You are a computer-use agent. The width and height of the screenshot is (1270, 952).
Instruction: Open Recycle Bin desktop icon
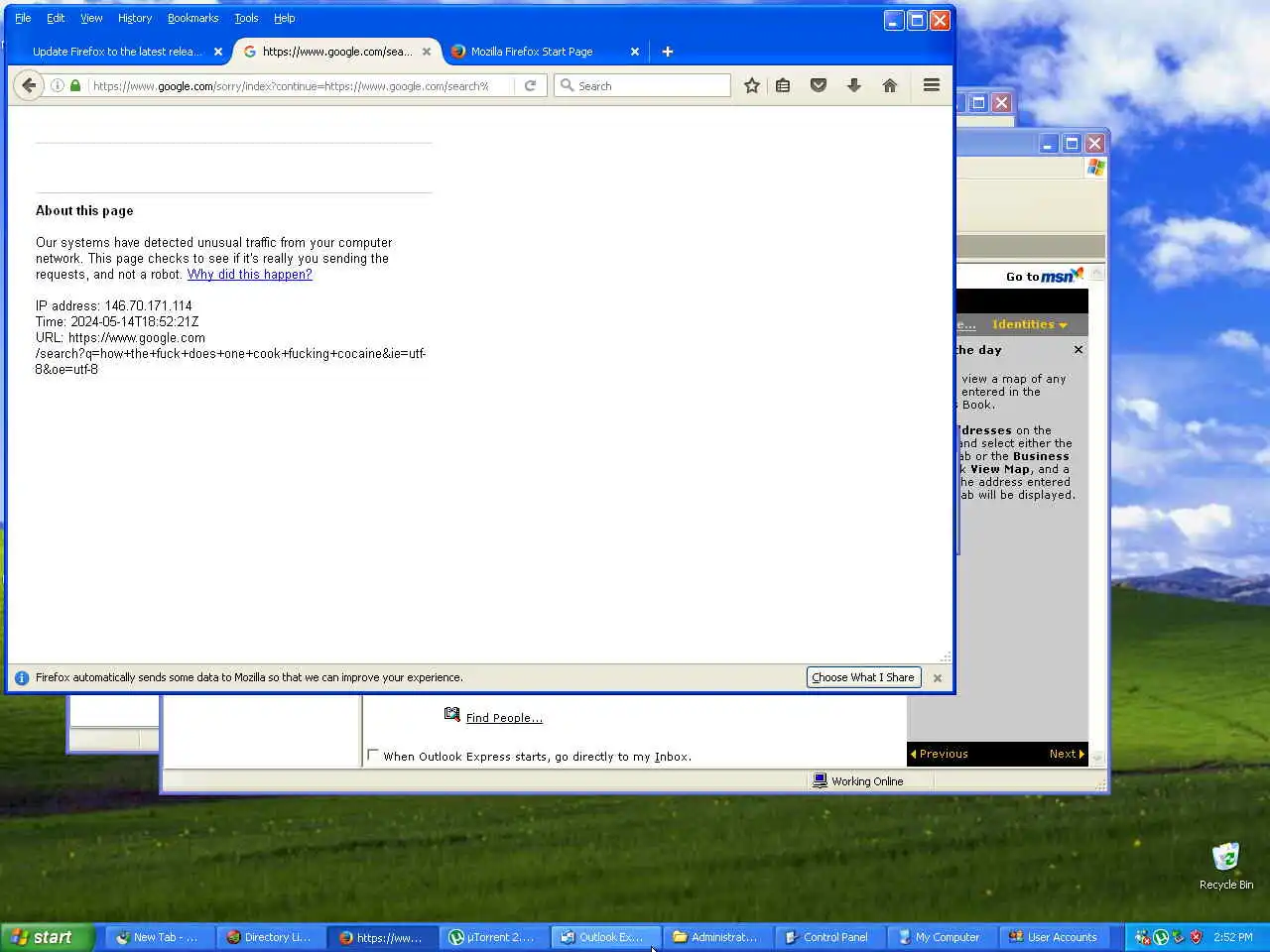coord(1226,866)
